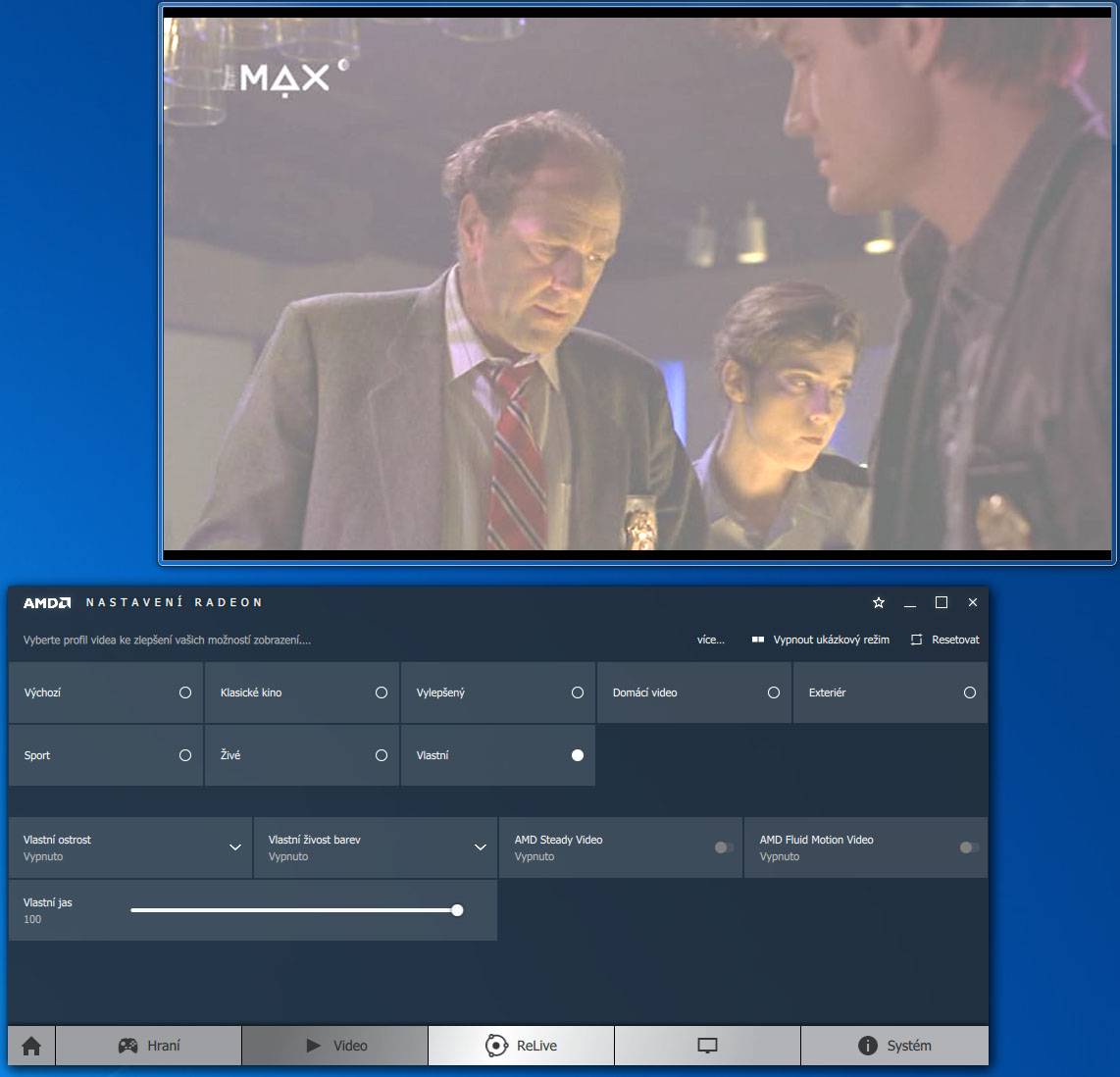Screen dimensions: 1120x1077
Task: Open the ReLive tab
Action: pos(522,1046)
